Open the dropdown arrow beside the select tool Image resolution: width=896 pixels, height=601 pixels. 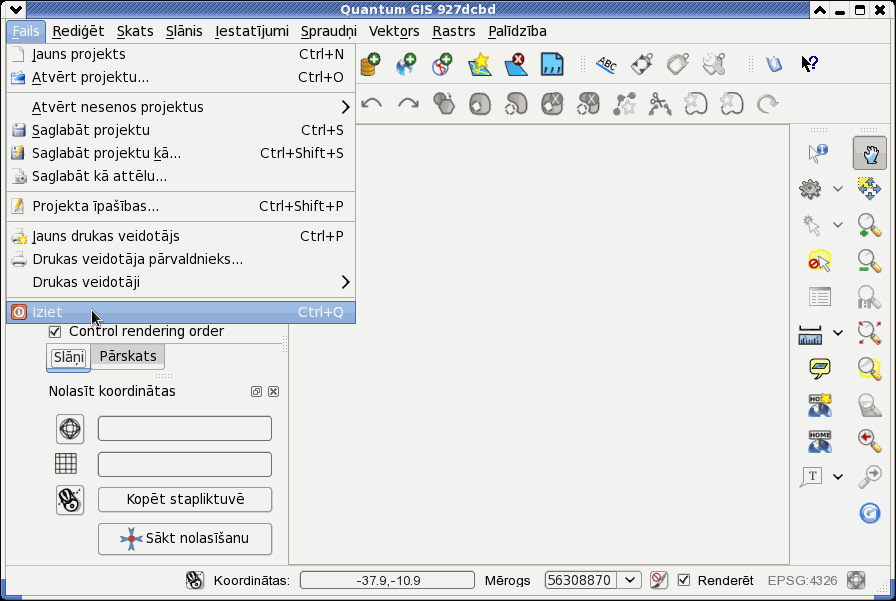pos(838,225)
